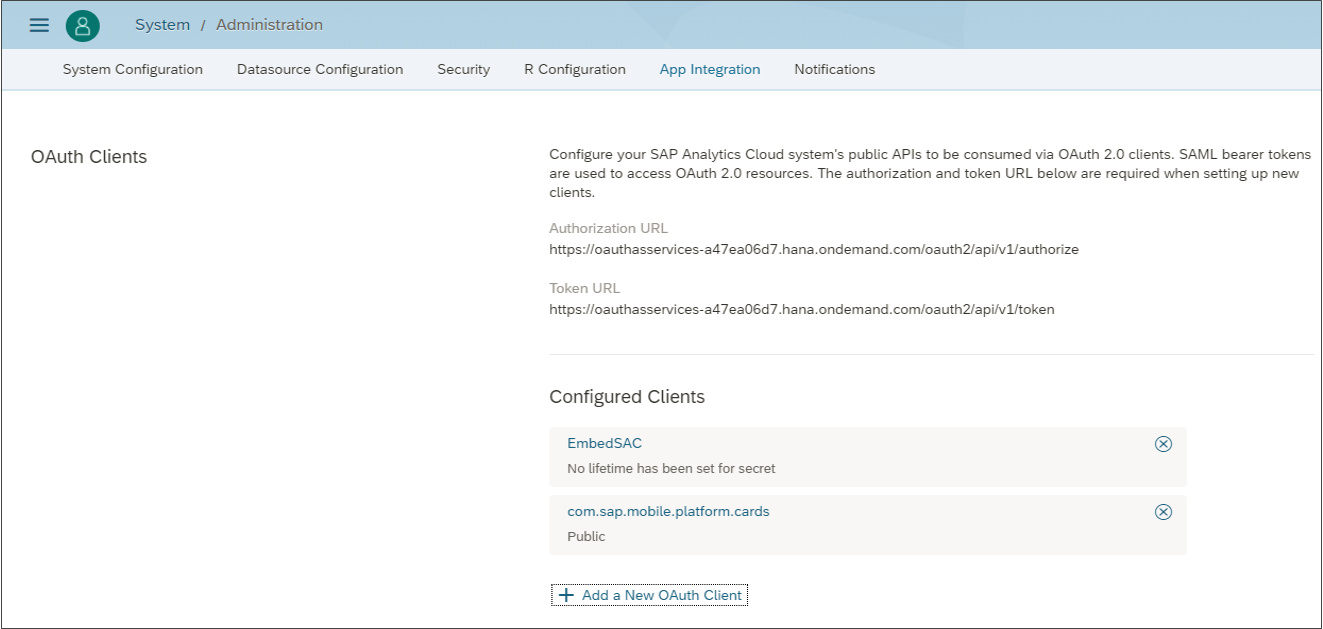The width and height of the screenshot is (1323, 629).
Task: Open the System Configuration tab
Action: pyautogui.click(x=133, y=69)
